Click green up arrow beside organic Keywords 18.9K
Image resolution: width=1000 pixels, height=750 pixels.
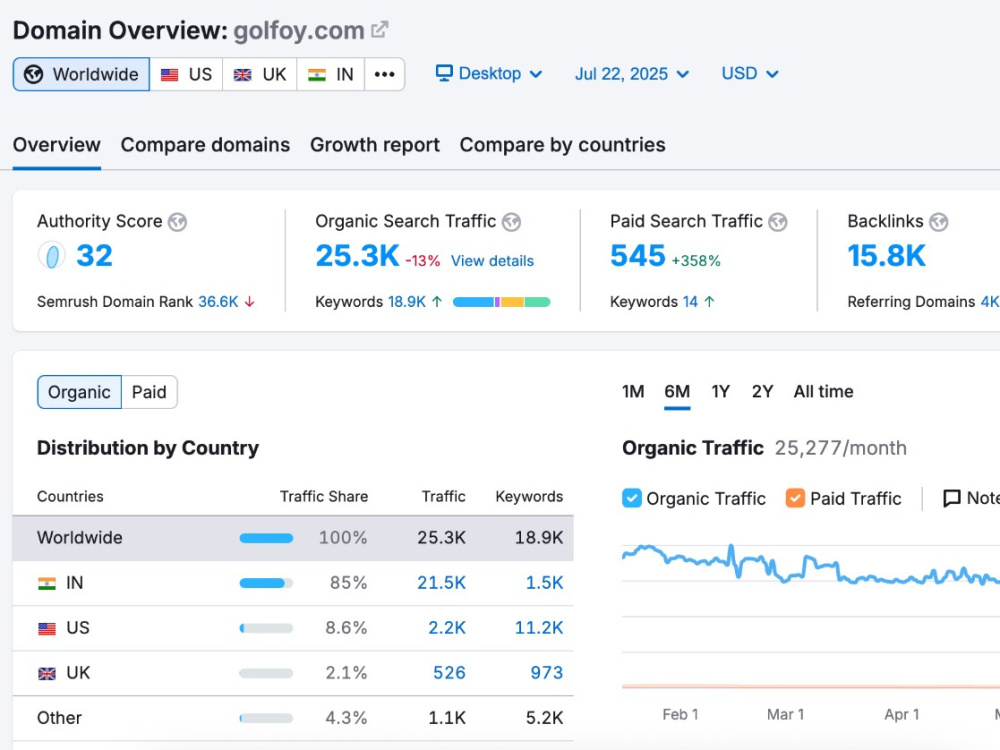pos(437,302)
